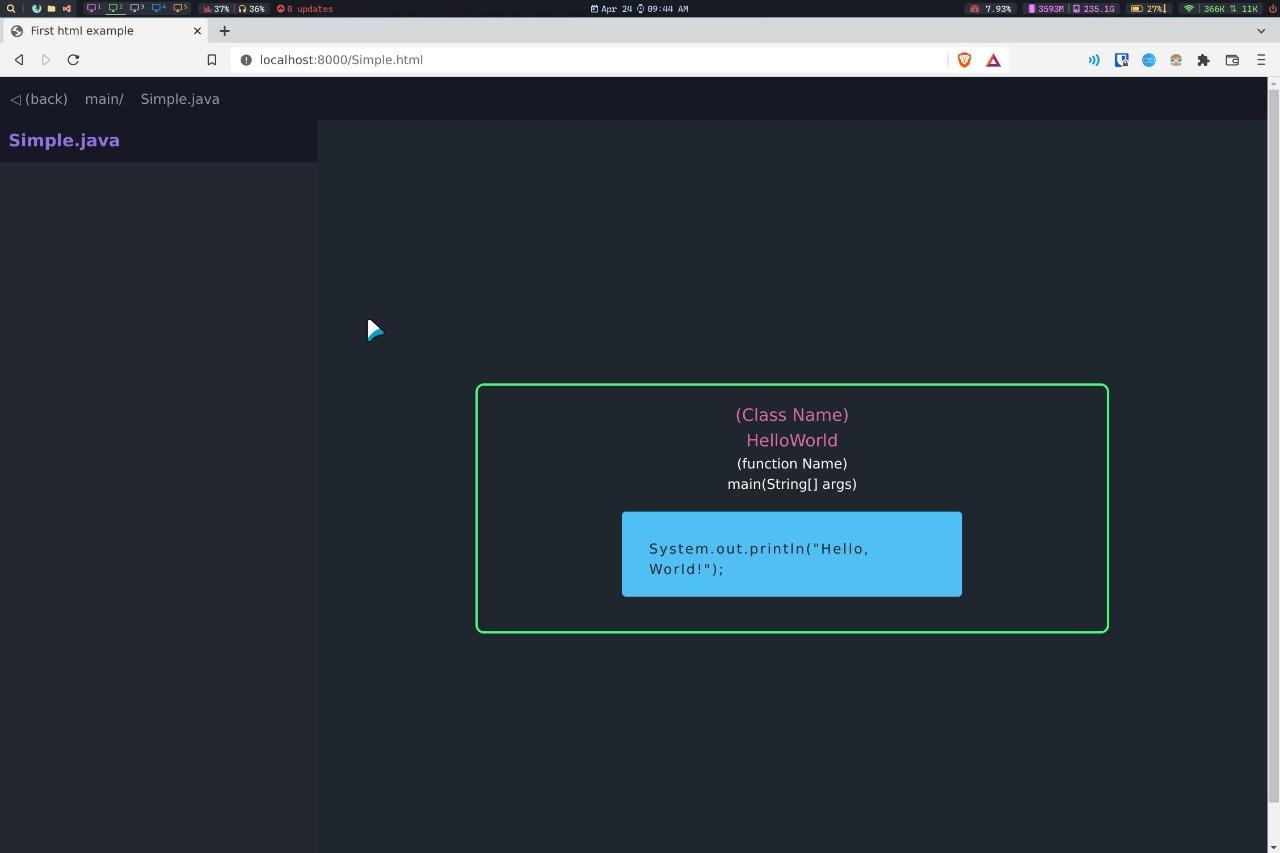Image resolution: width=1280 pixels, height=853 pixels.
Task: Open the blue padlock extension icon
Action: pyautogui.click(x=1122, y=60)
